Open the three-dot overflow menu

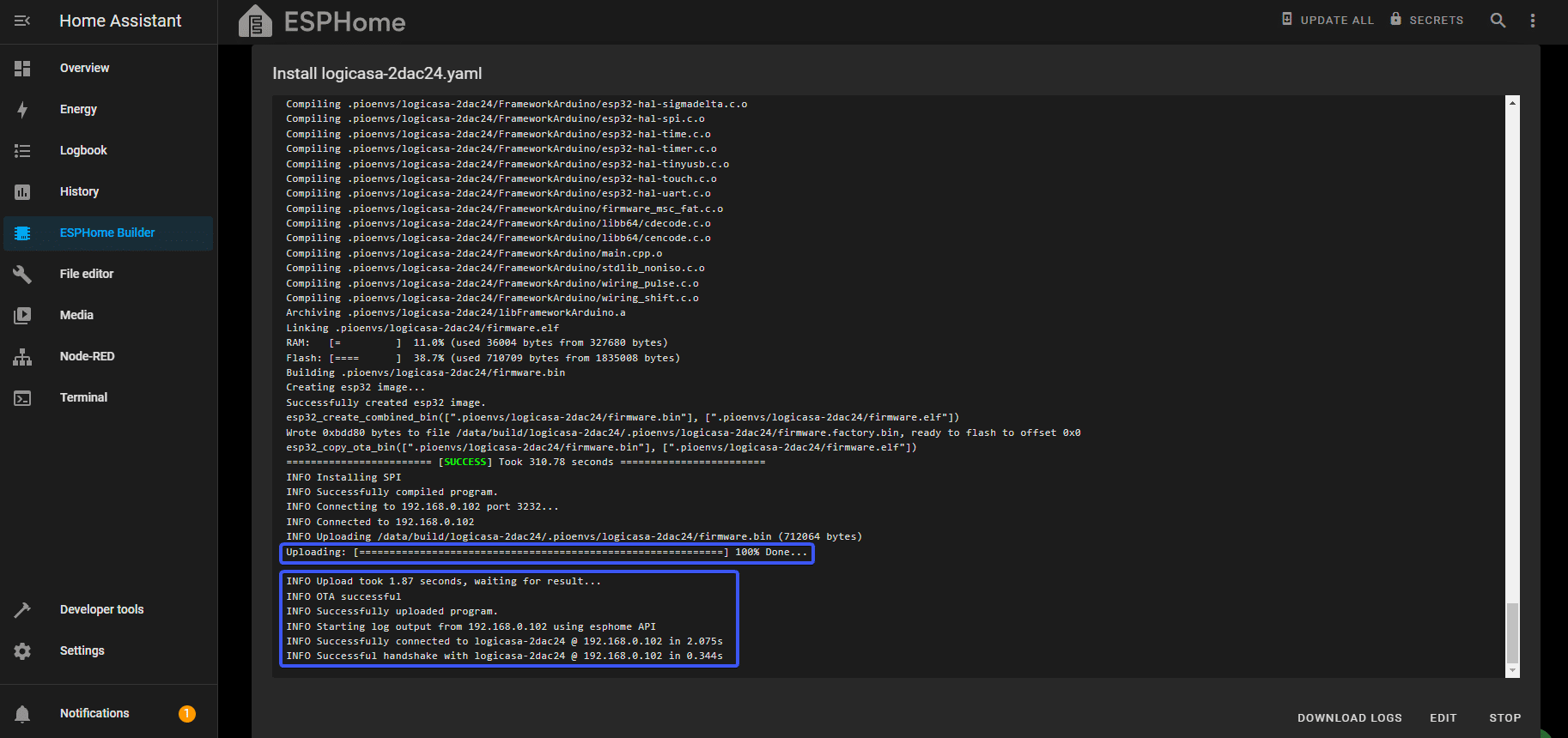[1533, 21]
